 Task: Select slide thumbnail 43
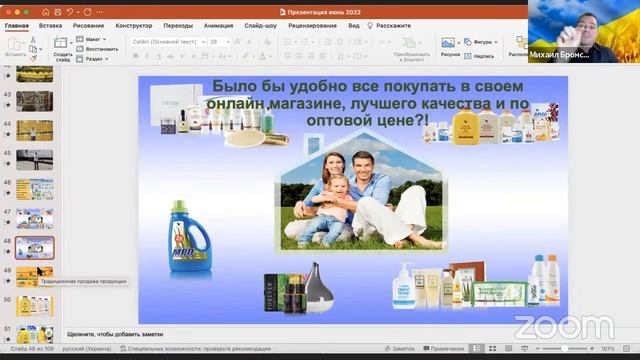coord(35,101)
